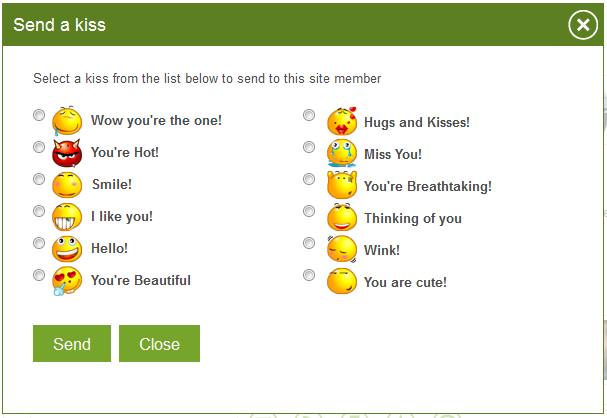Screen dimensions: 607x418
Task: Select the Hugs and Kisses radio button
Action: point(309,115)
